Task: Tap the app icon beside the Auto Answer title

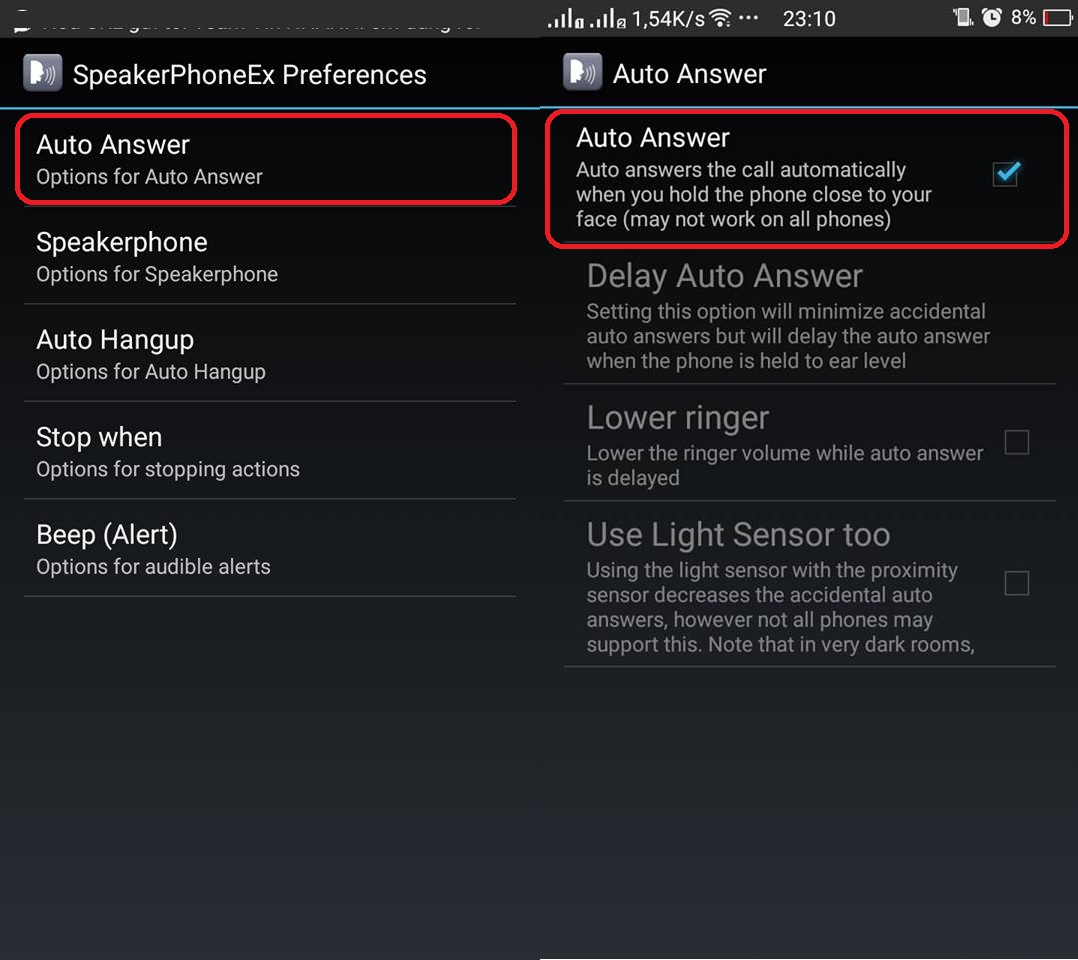Action: [583, 73]
